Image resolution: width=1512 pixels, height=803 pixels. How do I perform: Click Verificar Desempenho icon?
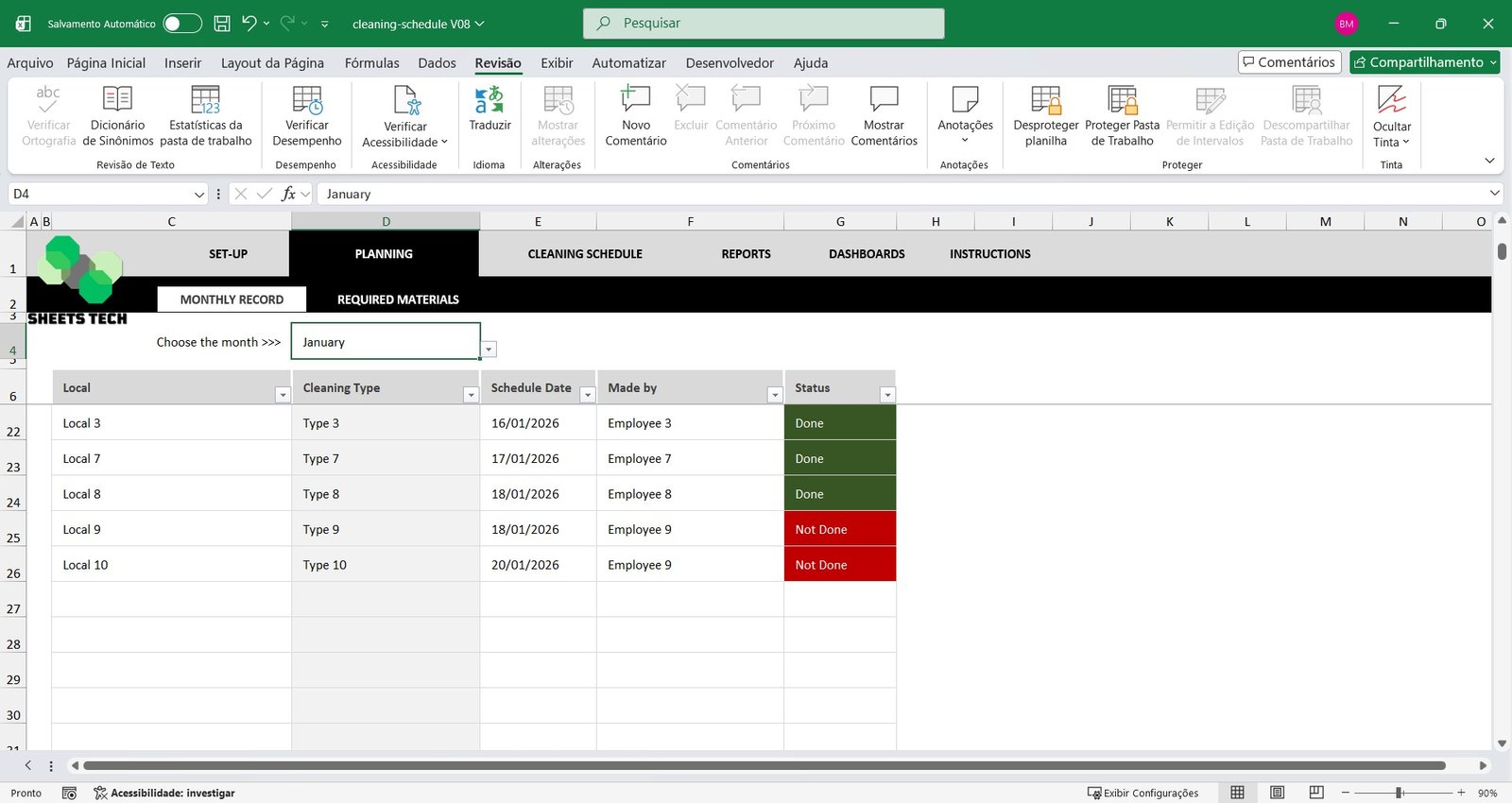[307, 100]
